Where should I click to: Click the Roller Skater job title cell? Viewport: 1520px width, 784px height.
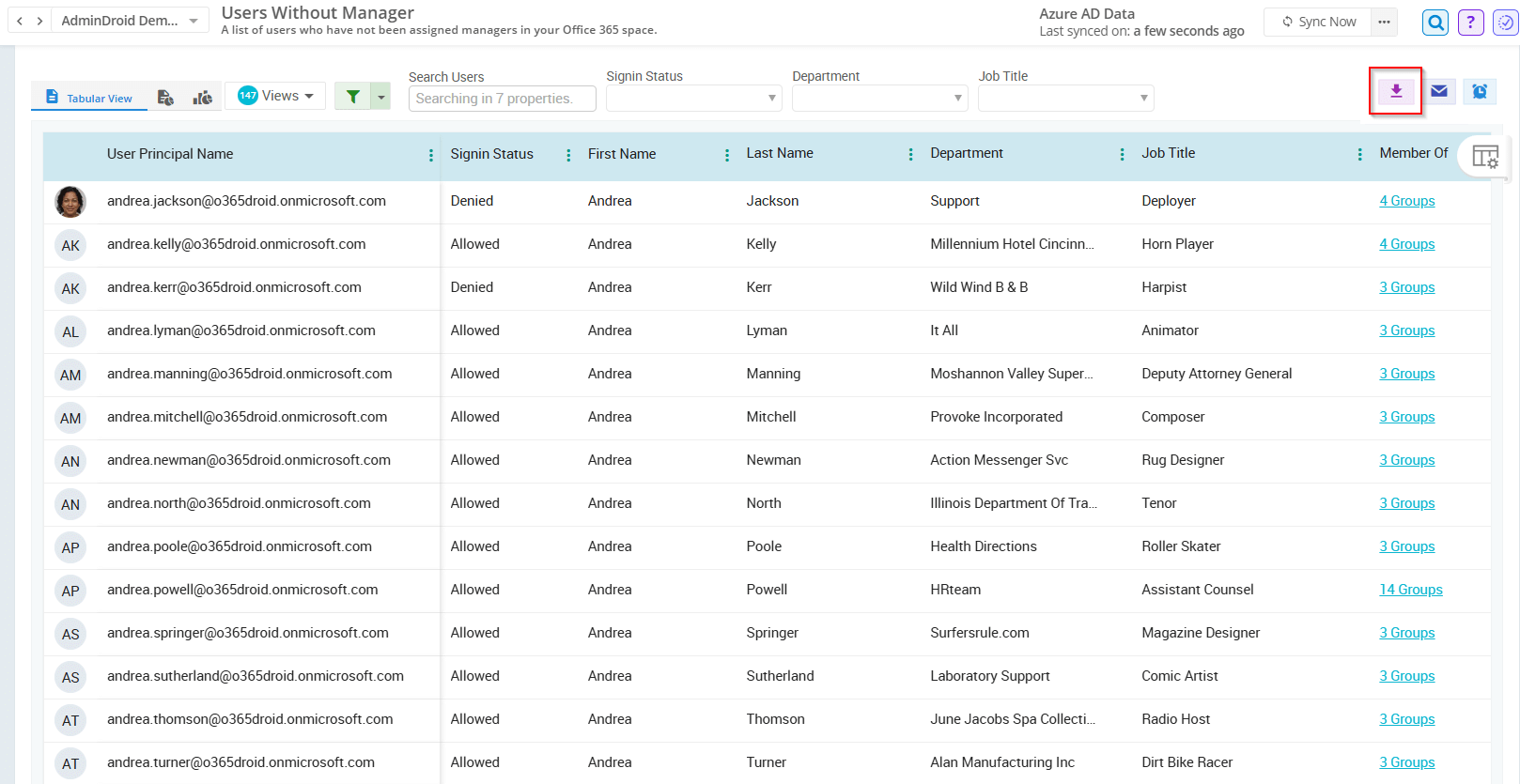pyautogui.click(x=1181, y=546)
